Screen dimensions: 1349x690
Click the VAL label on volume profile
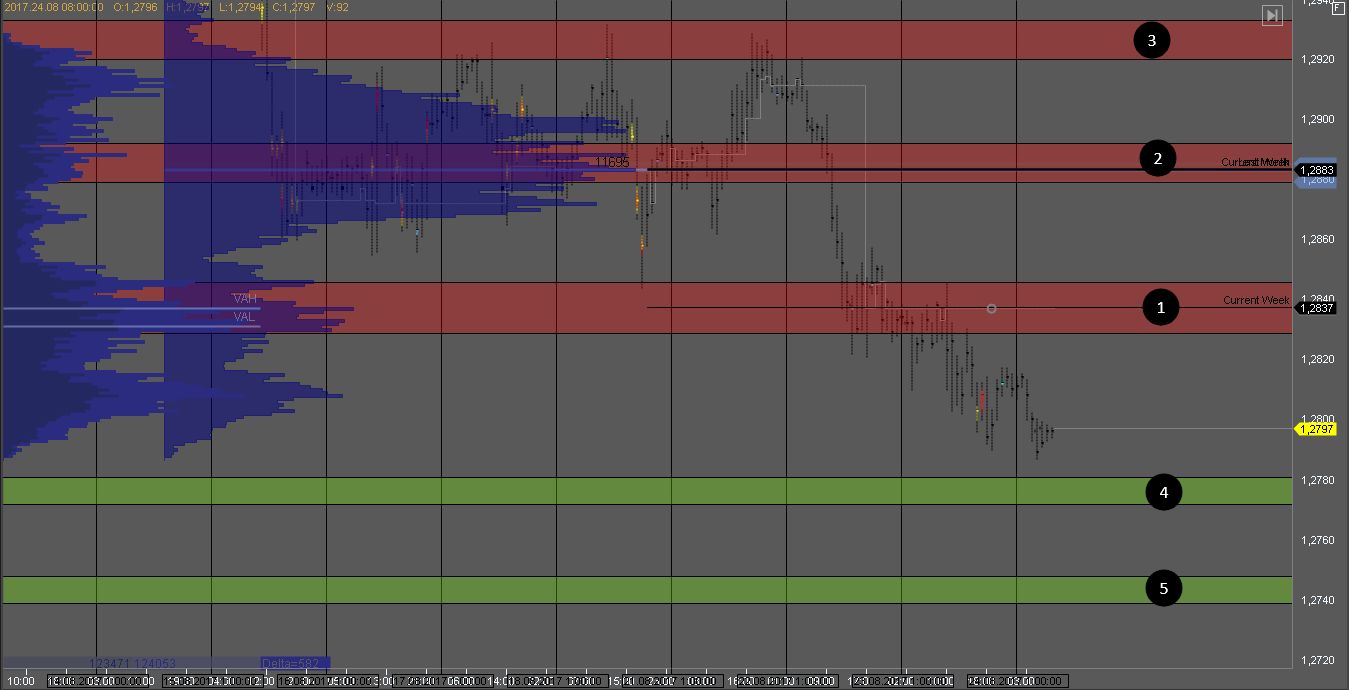coord(244,317)
